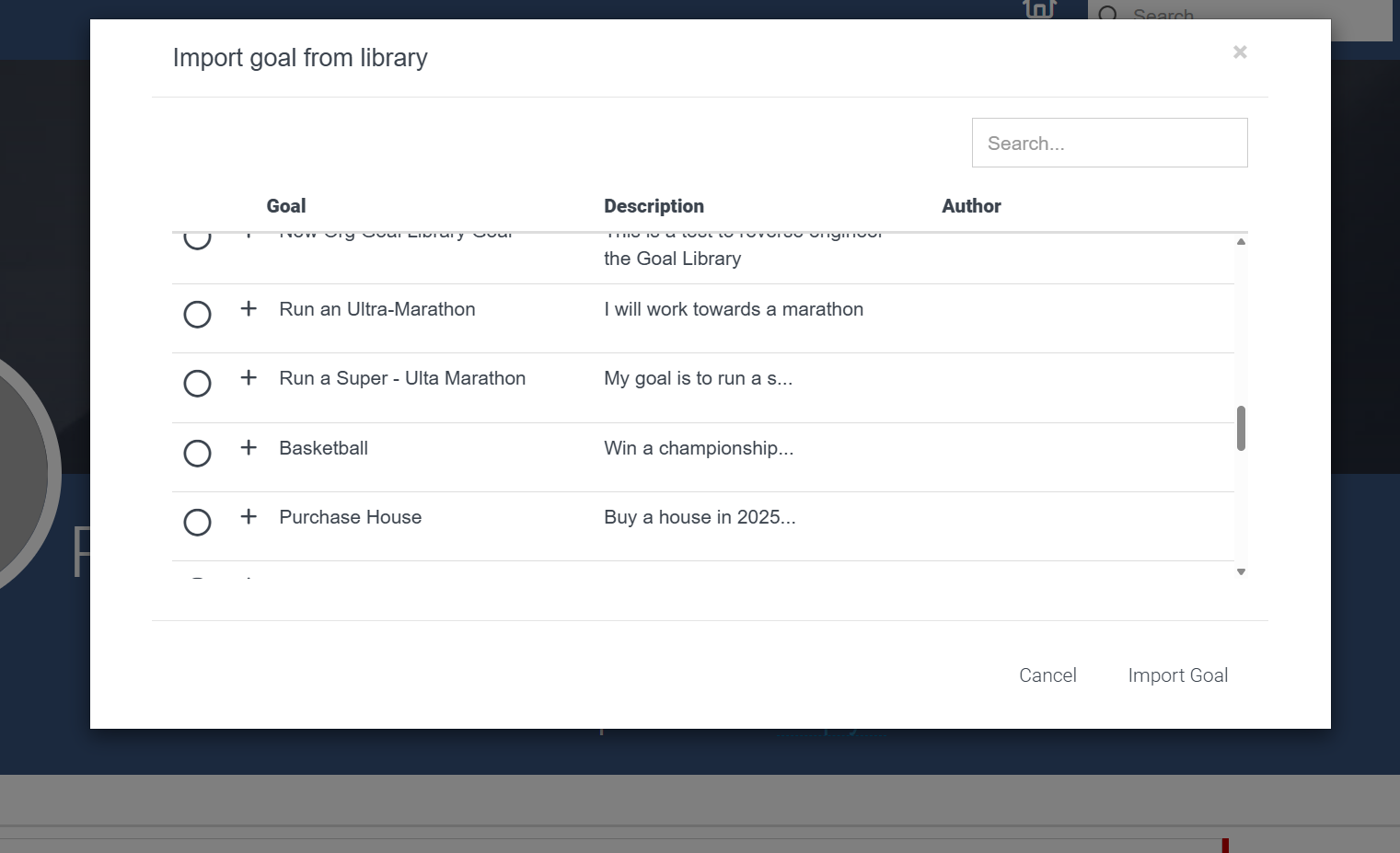The height and width of the screenshot is (853, 1400).
Task: Click the Basketball goal name
Action: tap(323, 448)
